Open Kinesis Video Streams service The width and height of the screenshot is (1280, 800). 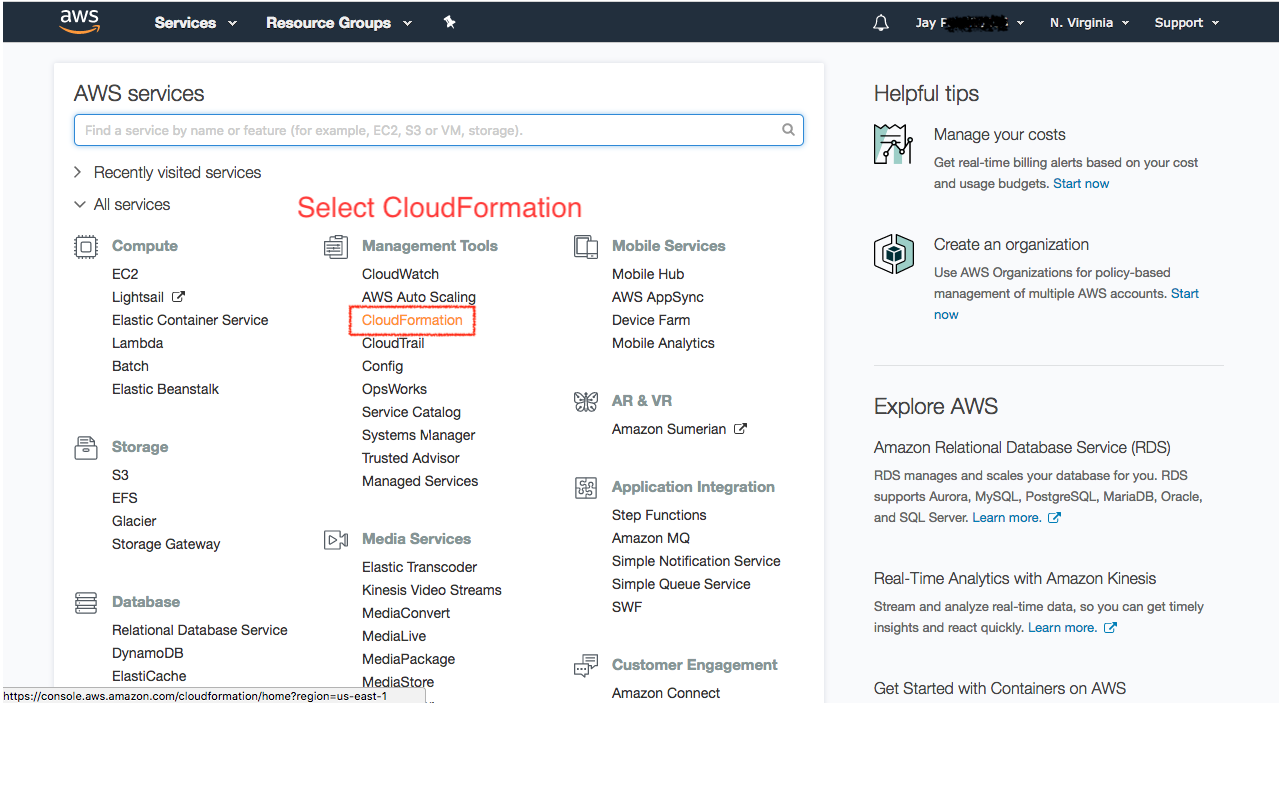pyautogui.click(x=432, y=590)
